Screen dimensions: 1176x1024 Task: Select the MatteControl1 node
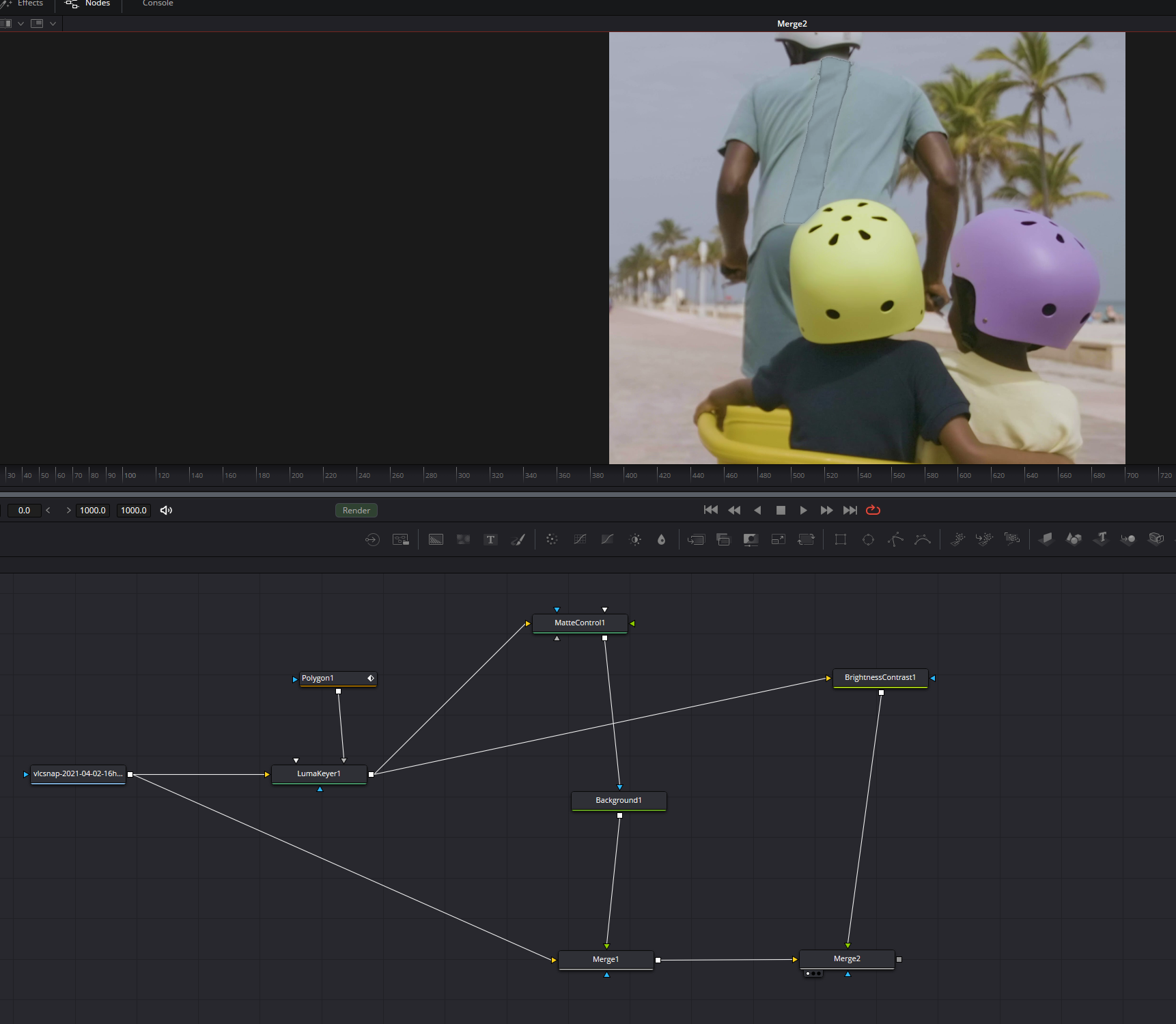coord(580,623)
